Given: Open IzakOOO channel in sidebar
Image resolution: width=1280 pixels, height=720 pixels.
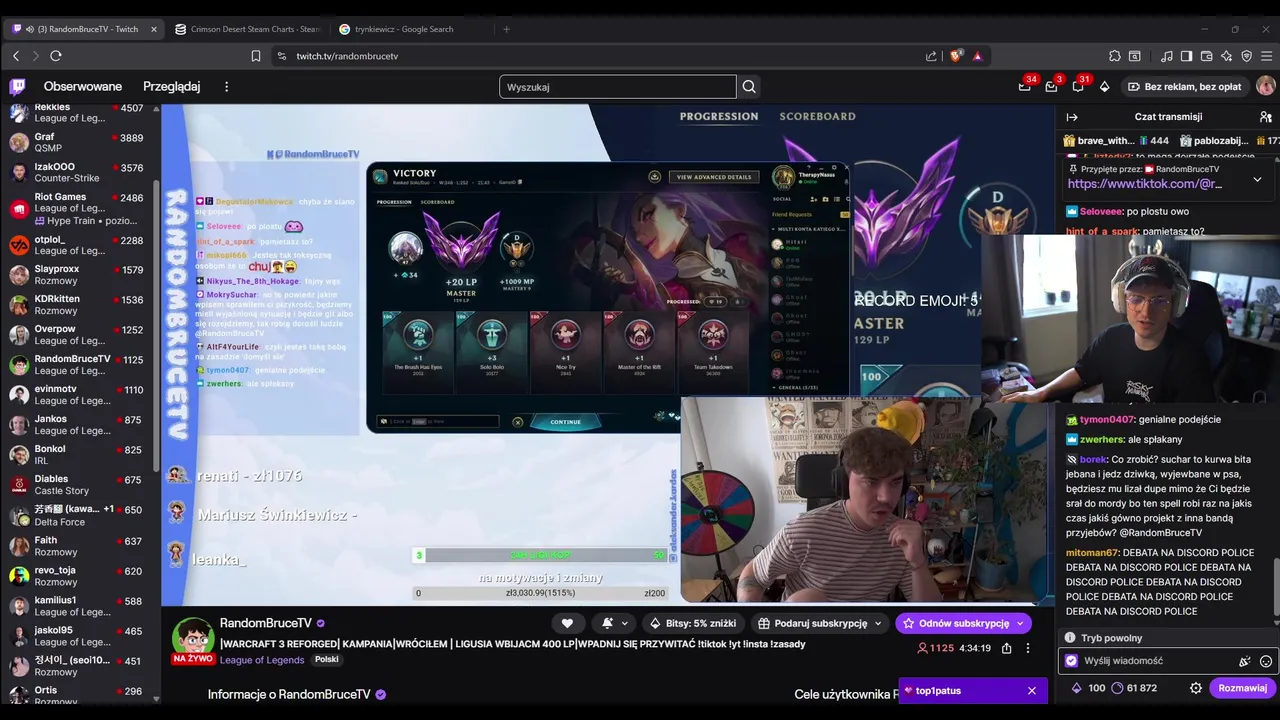Looking at the screenshot, I should click(80, 172).
